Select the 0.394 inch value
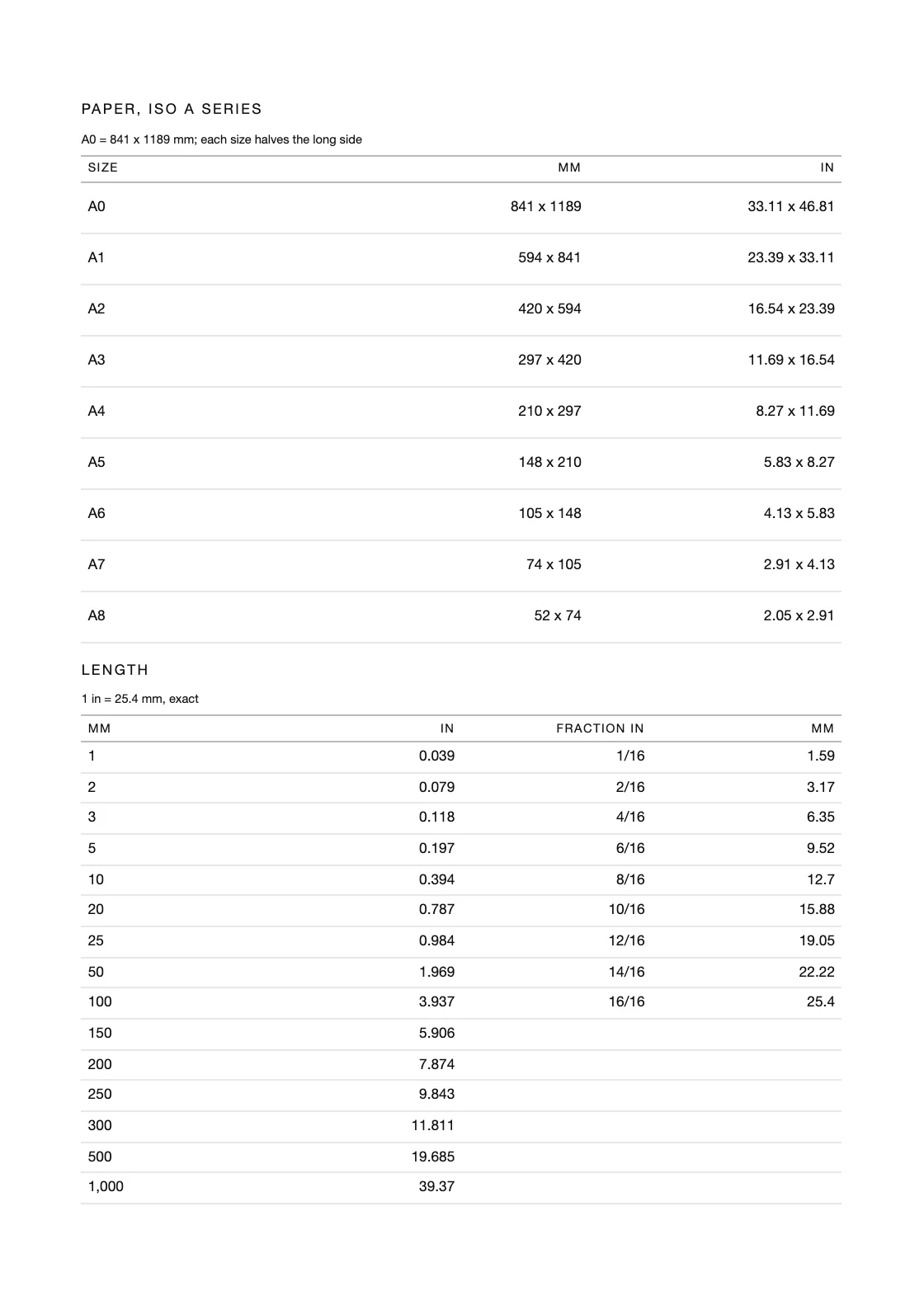Viewport: 924px width, 1310px height. click(436, 879)
